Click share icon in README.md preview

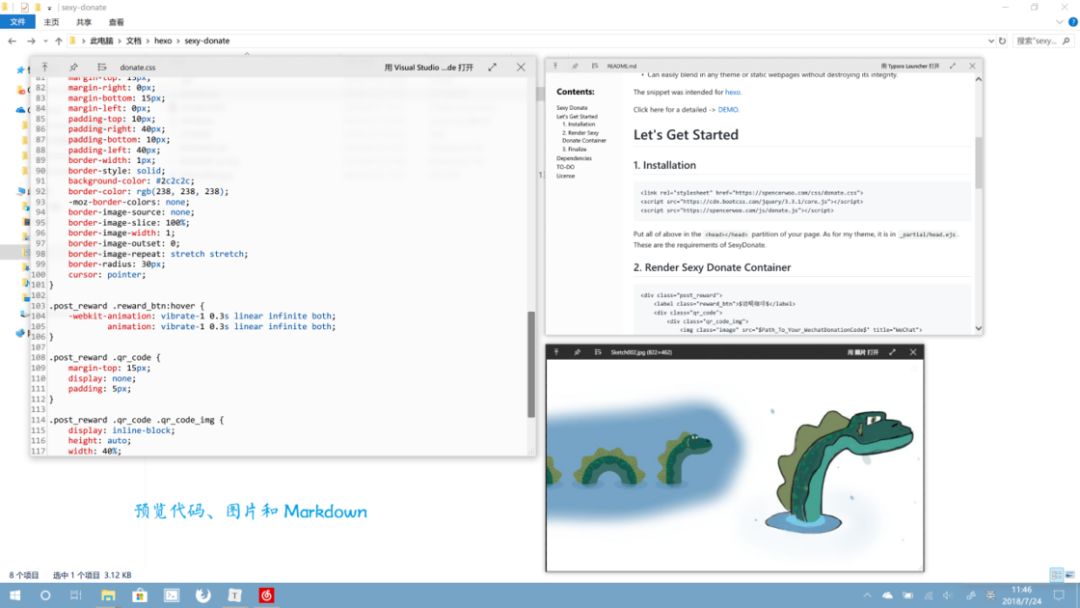(595, 66)
